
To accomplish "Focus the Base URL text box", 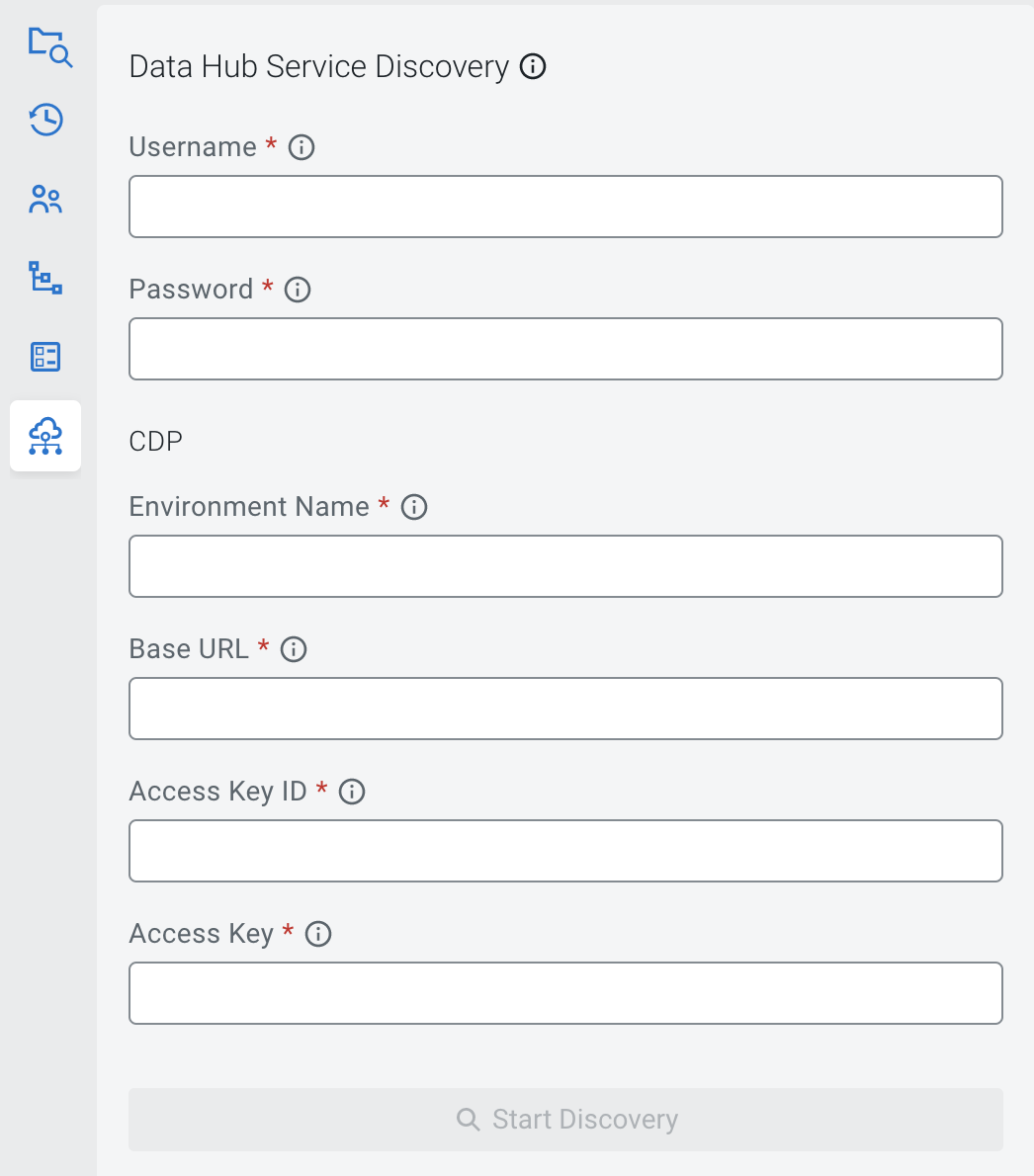I will pyautogui.click(x=565, y=709).
